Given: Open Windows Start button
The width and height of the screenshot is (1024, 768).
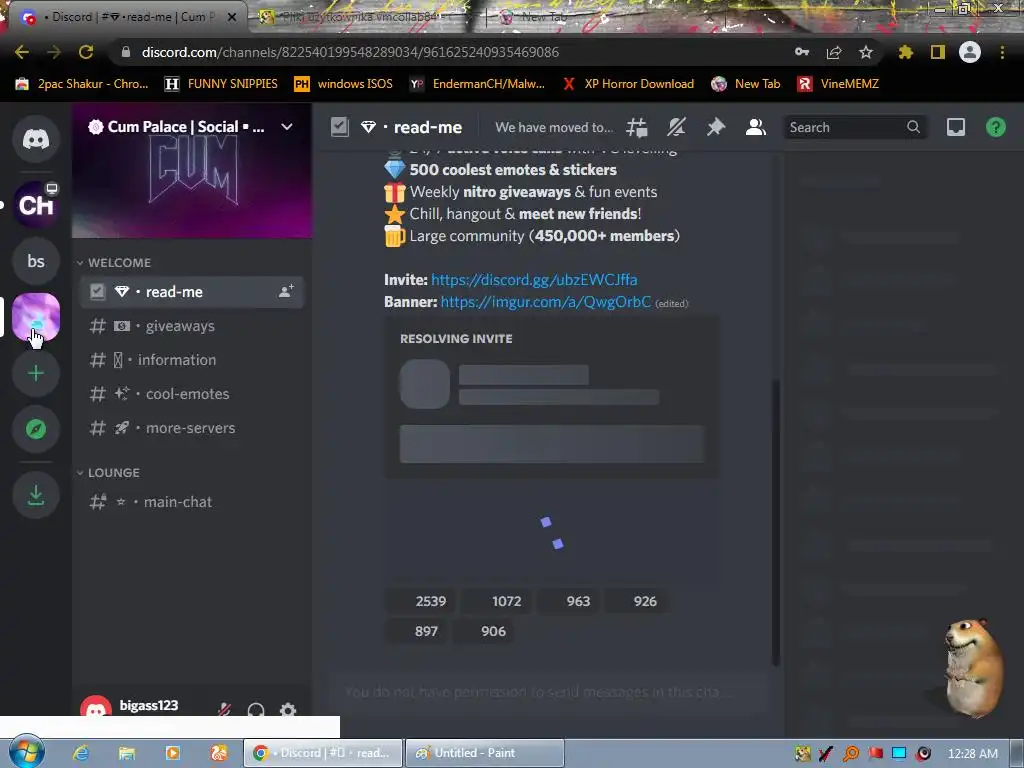Looking at the screenshot, I should [26, 752].
